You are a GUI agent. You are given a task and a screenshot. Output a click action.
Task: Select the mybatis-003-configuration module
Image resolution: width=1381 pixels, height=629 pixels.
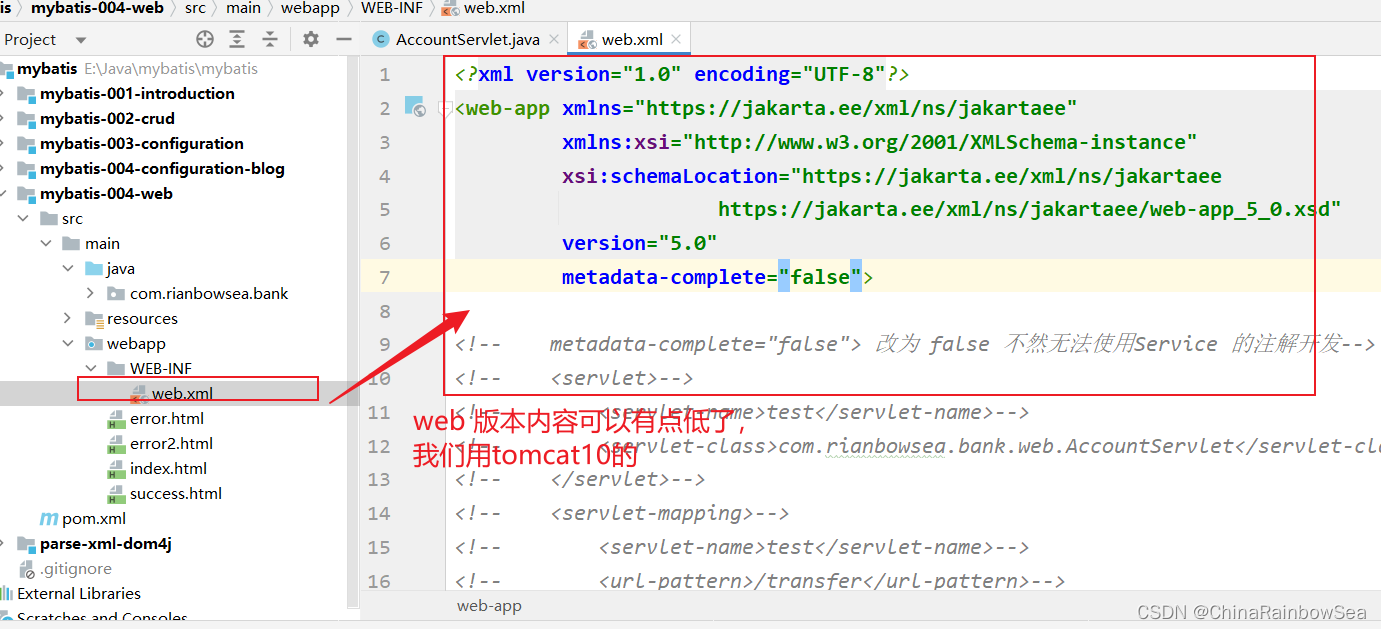tap(141, 144)
